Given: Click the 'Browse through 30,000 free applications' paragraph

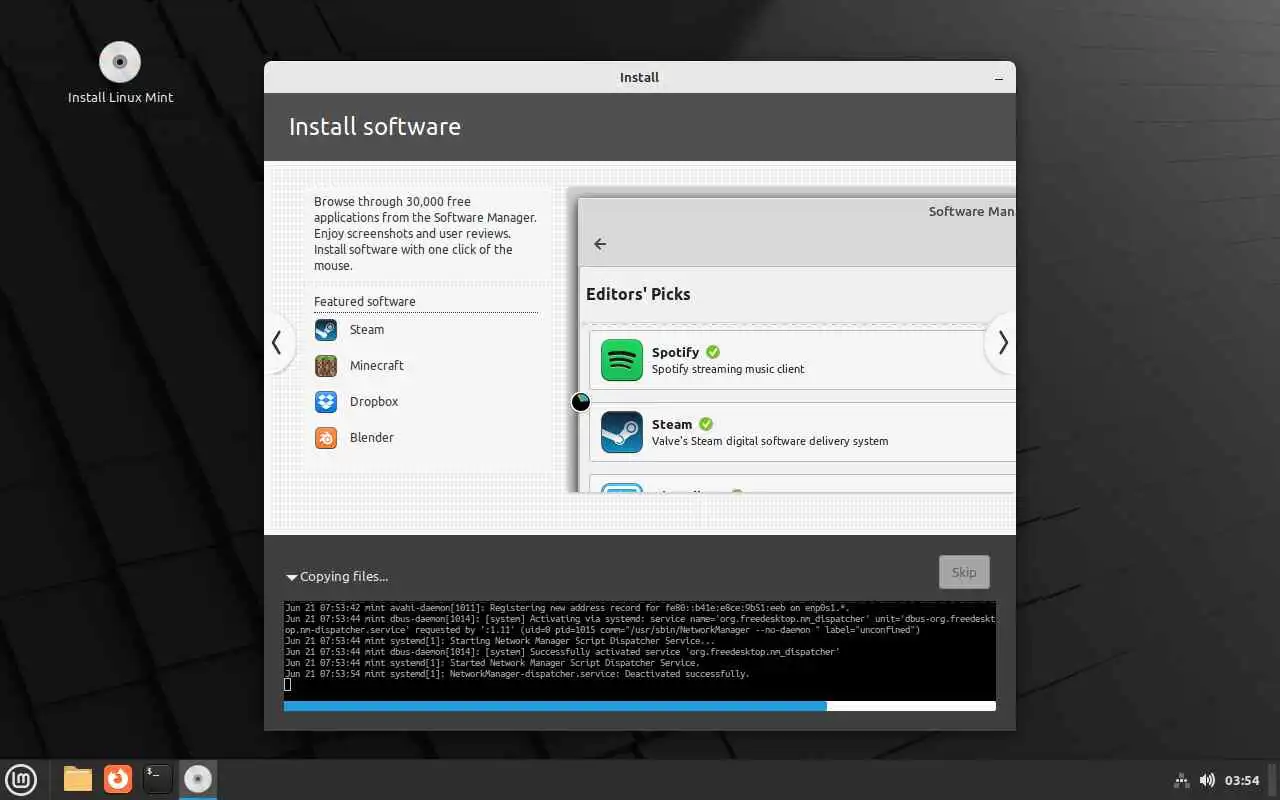Looking at the screenshot, I should [426, 234].
